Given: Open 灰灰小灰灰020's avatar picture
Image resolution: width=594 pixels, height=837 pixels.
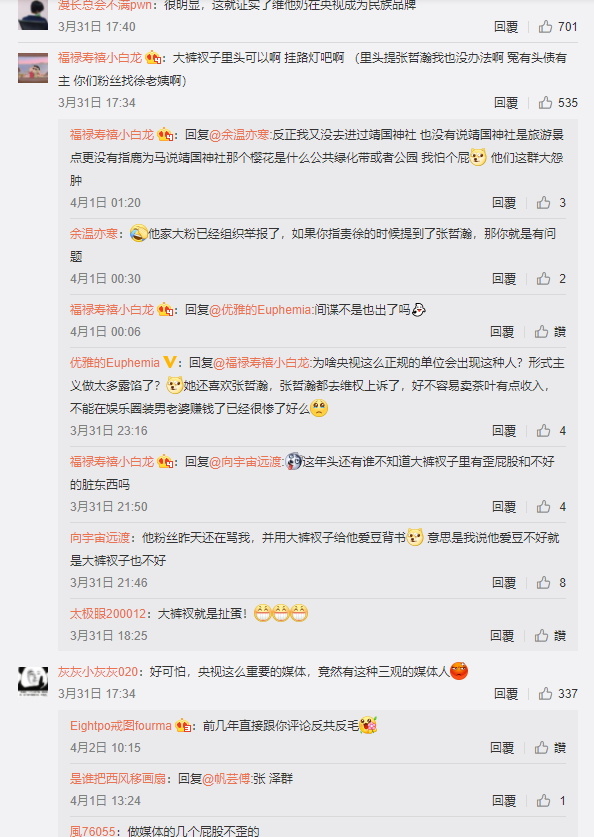Looking at the screenshot, I should pos(33,681).
